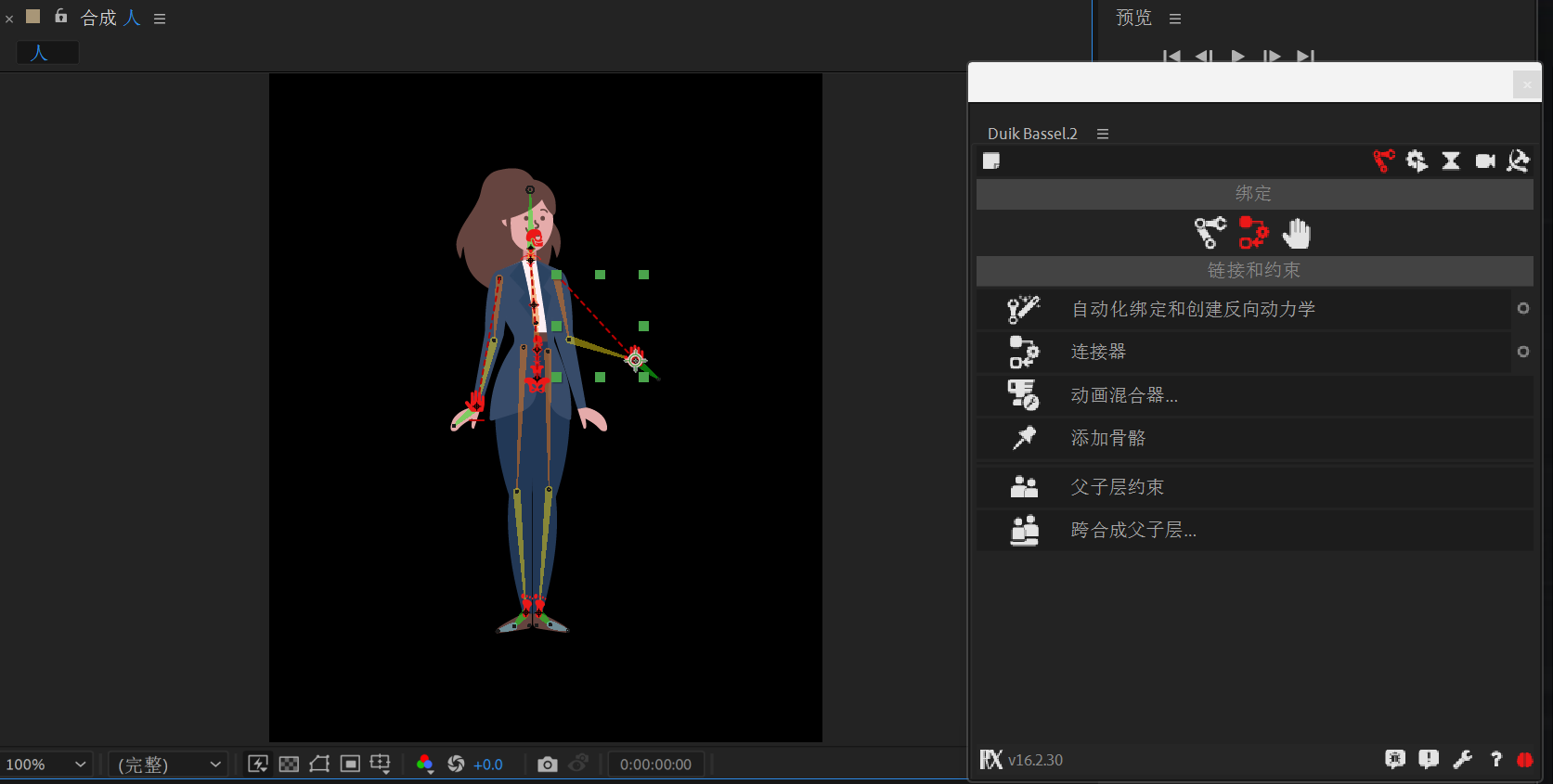
Task: Open the 预览 panel menu
Action: (1175, 19)
